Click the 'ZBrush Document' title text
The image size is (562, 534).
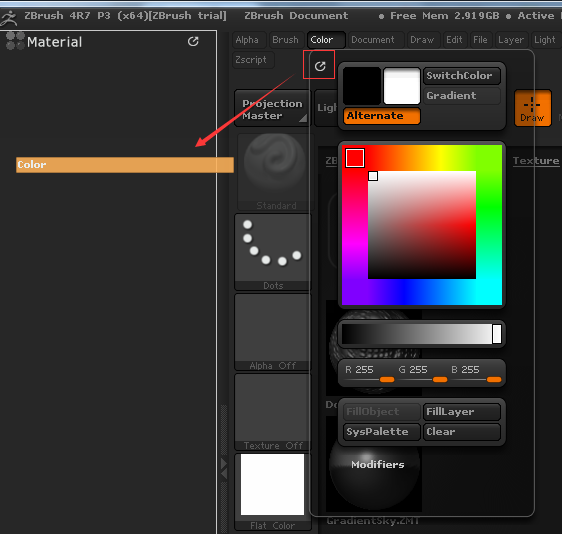point(296,16)
